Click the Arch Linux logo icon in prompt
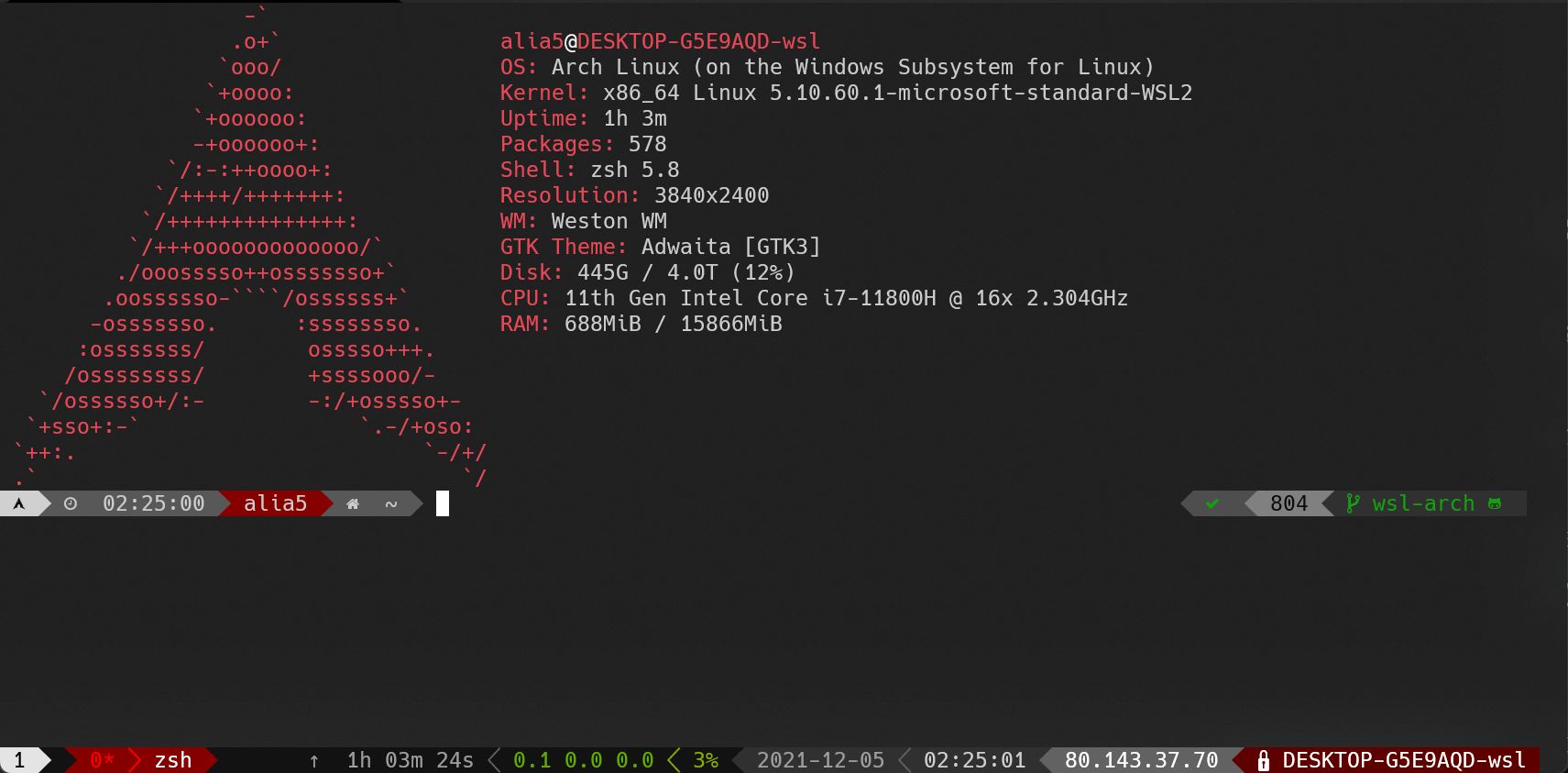This screenshot has height=773, width=1568. point(18,503)
